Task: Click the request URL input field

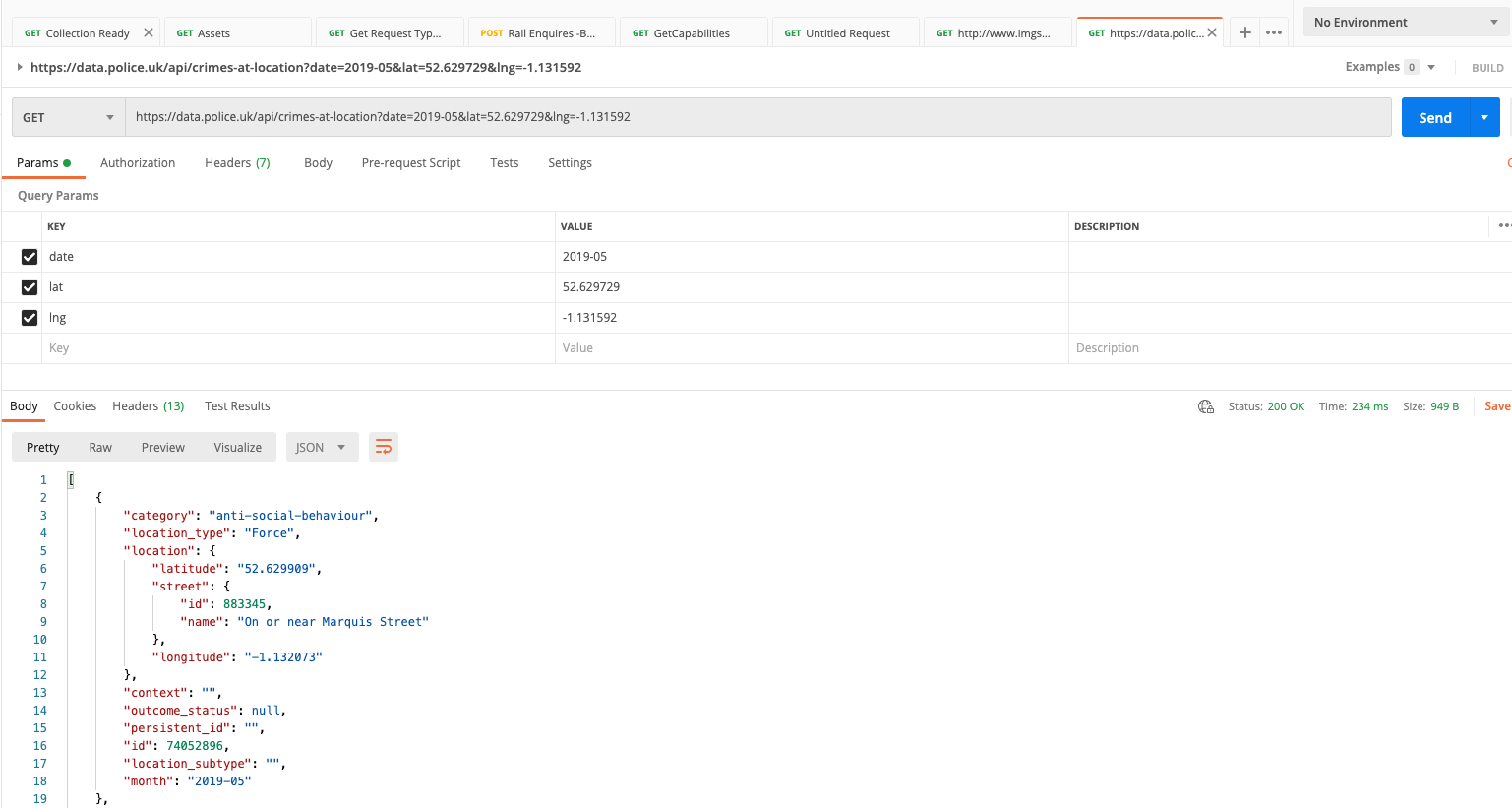Action: coord(757,117)
